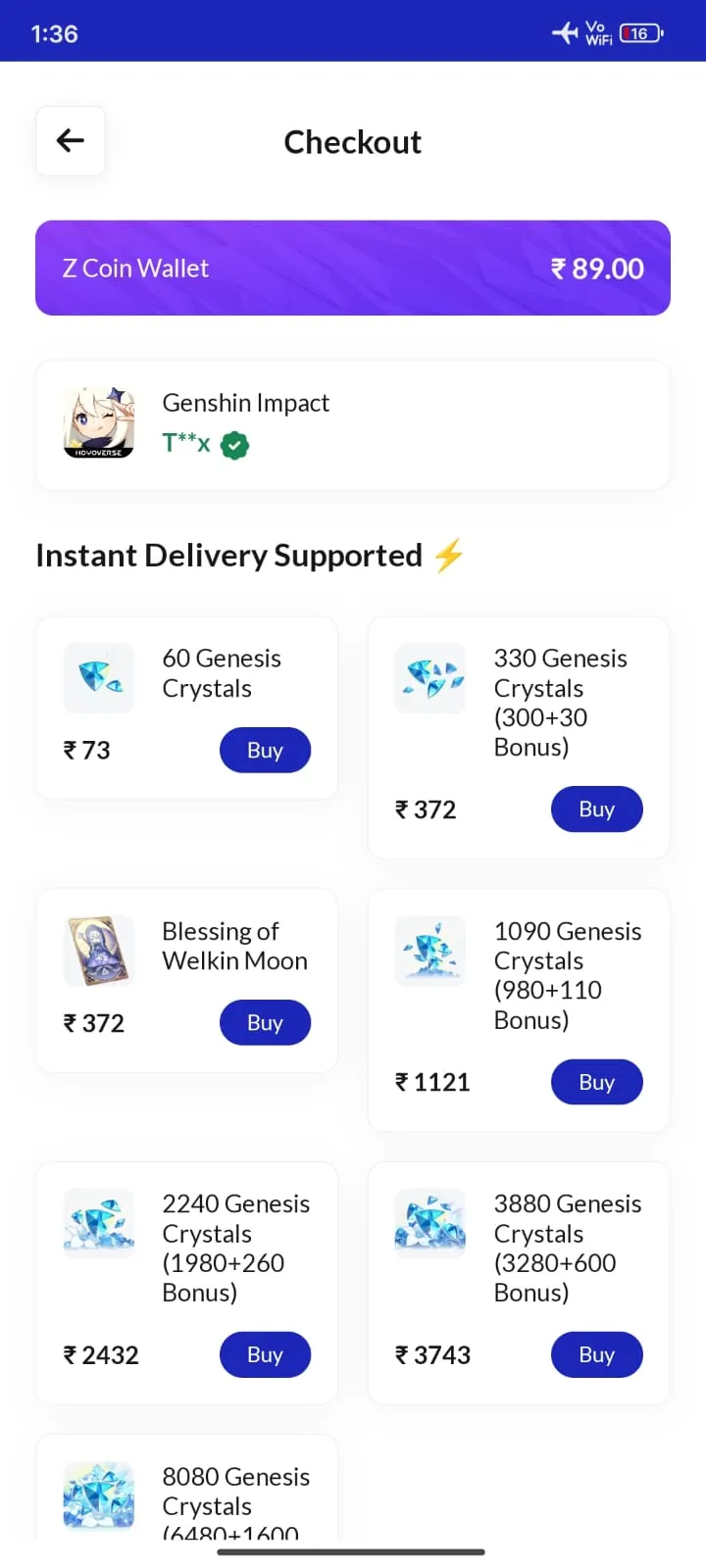Select the 60 Genesis Crystals icon

point(99,677)
